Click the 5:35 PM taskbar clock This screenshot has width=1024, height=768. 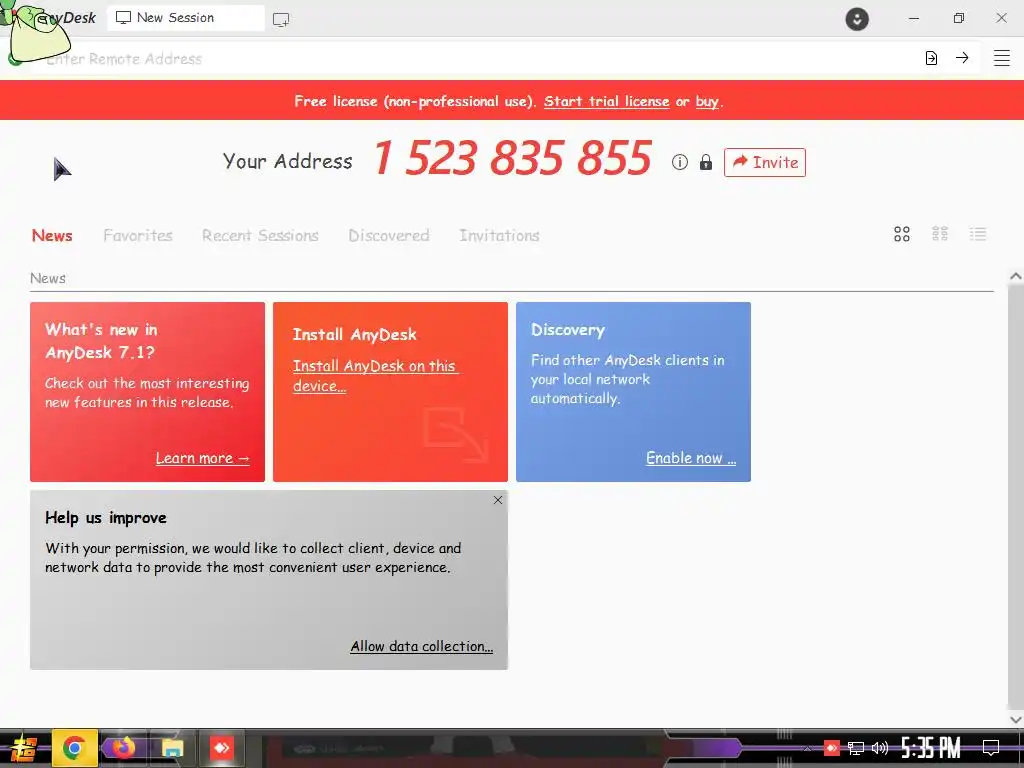[931, 748]
